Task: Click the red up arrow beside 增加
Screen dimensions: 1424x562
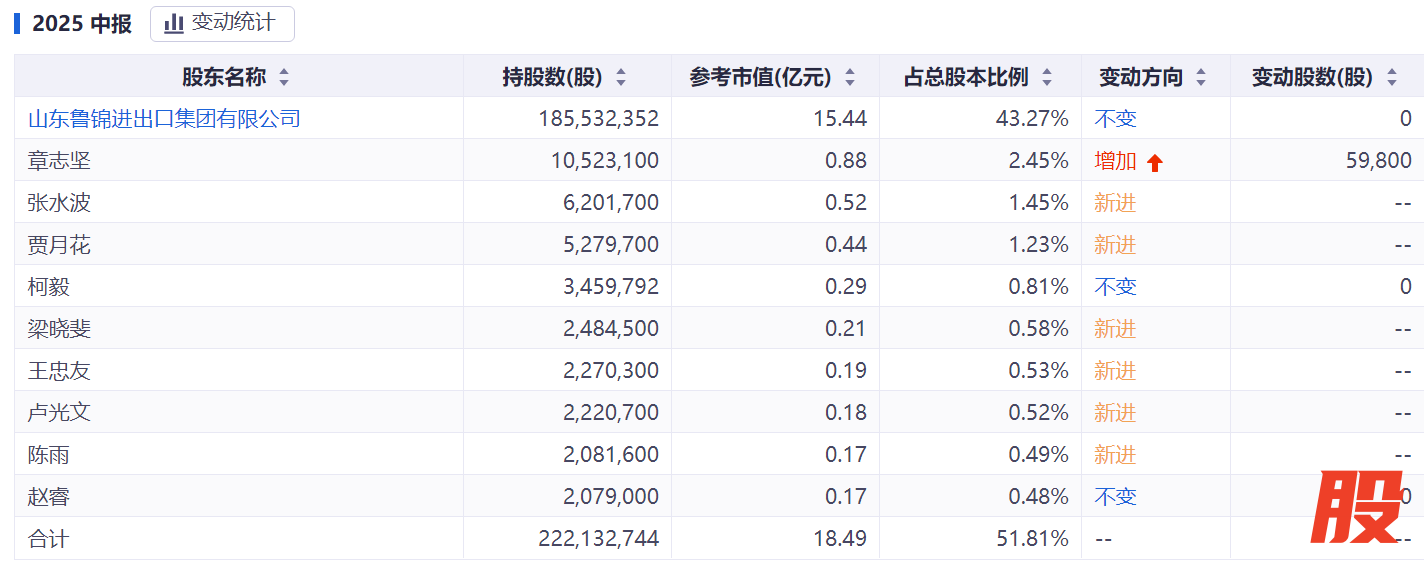Action: 1155,162
